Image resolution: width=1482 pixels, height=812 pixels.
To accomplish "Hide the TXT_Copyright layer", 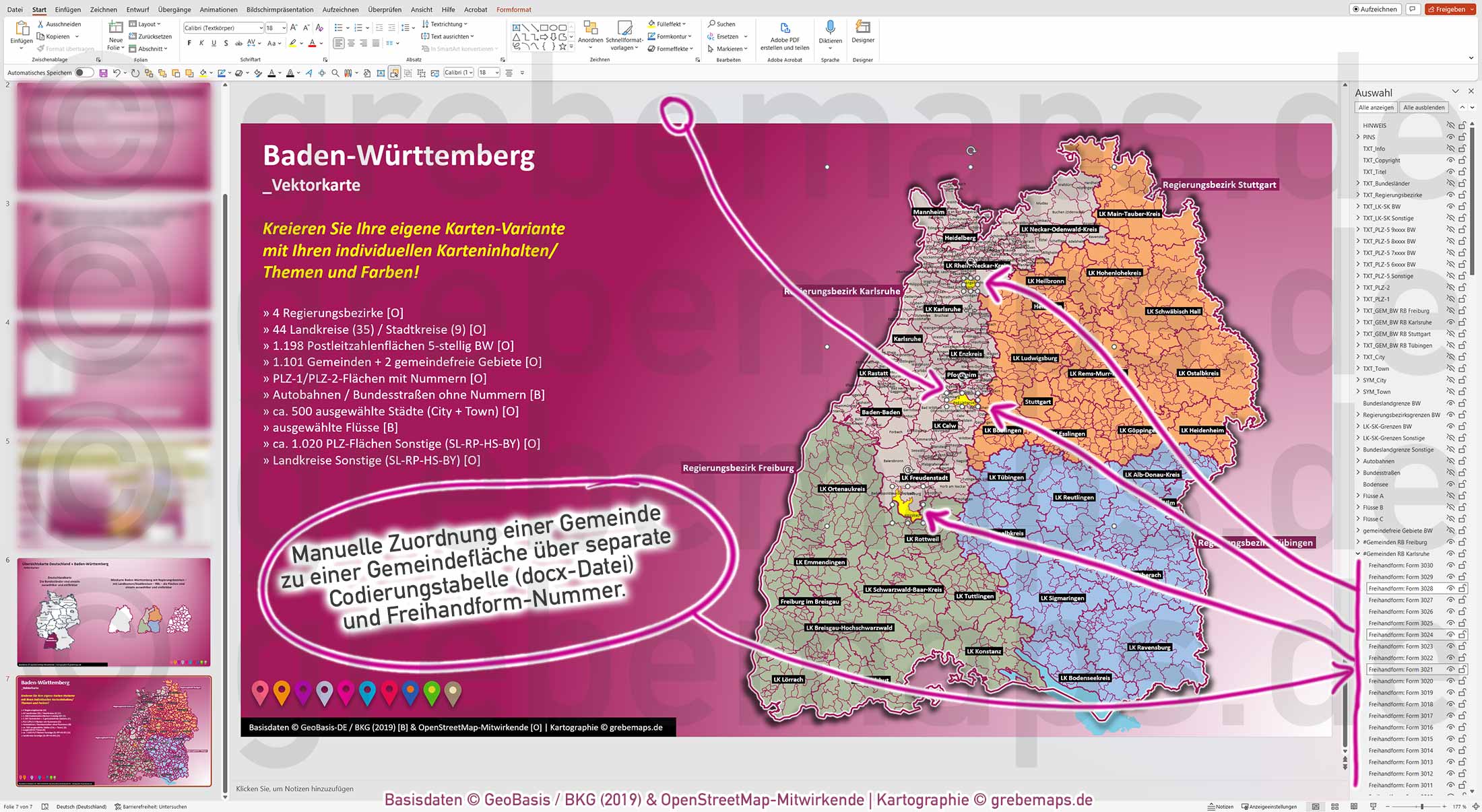I will pyautogui.click(x=1450, y=160).
